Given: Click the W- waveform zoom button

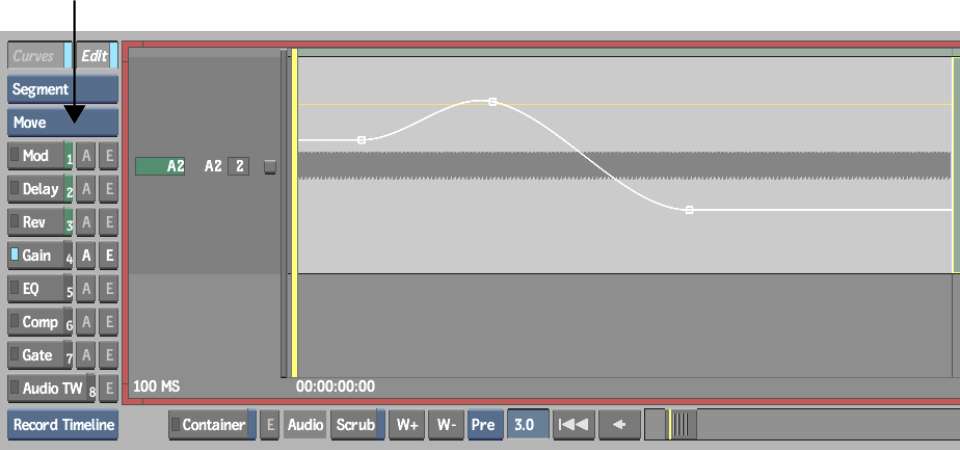Looking at the screenshot, I should pos(446,424).
